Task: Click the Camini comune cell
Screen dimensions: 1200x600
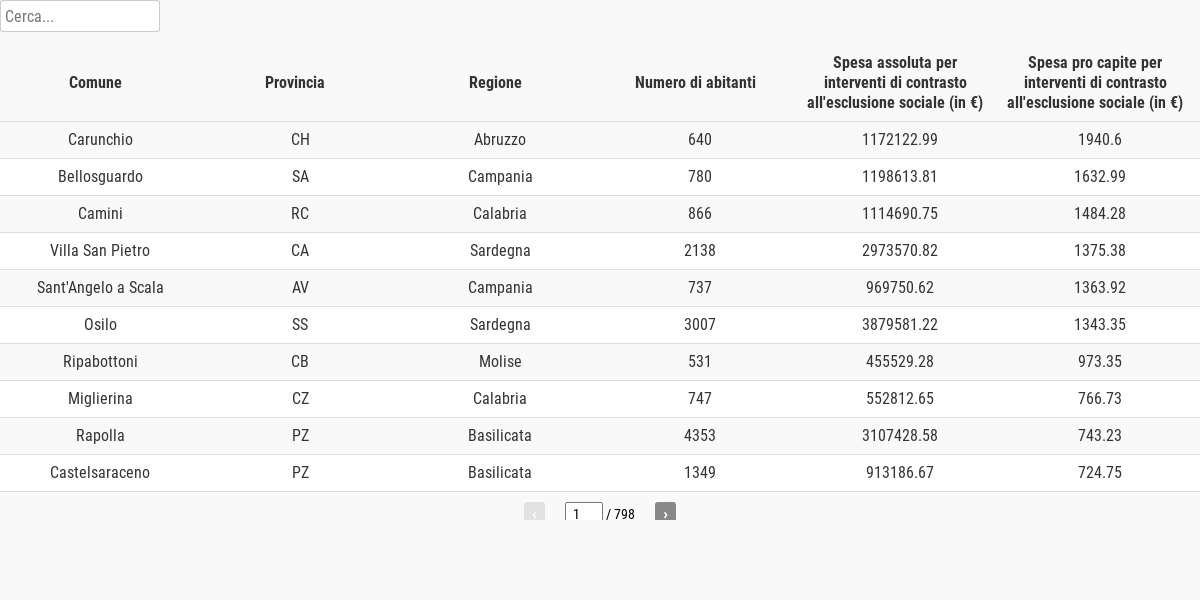Action: click(x=100, y=214)
